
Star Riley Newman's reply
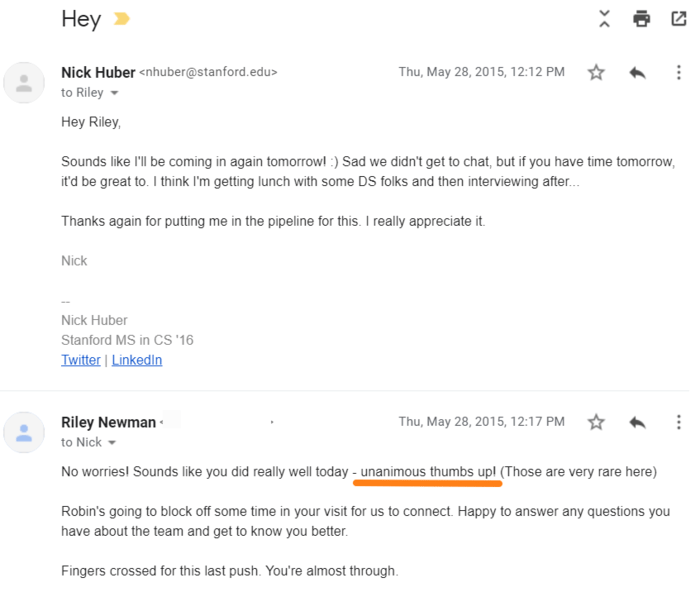[x=596, y=422]
